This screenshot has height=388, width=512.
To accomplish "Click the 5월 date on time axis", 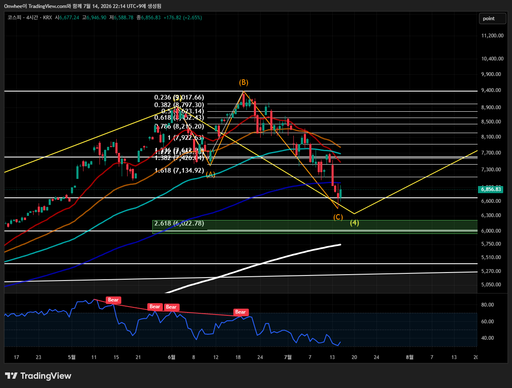I will 72,357.
